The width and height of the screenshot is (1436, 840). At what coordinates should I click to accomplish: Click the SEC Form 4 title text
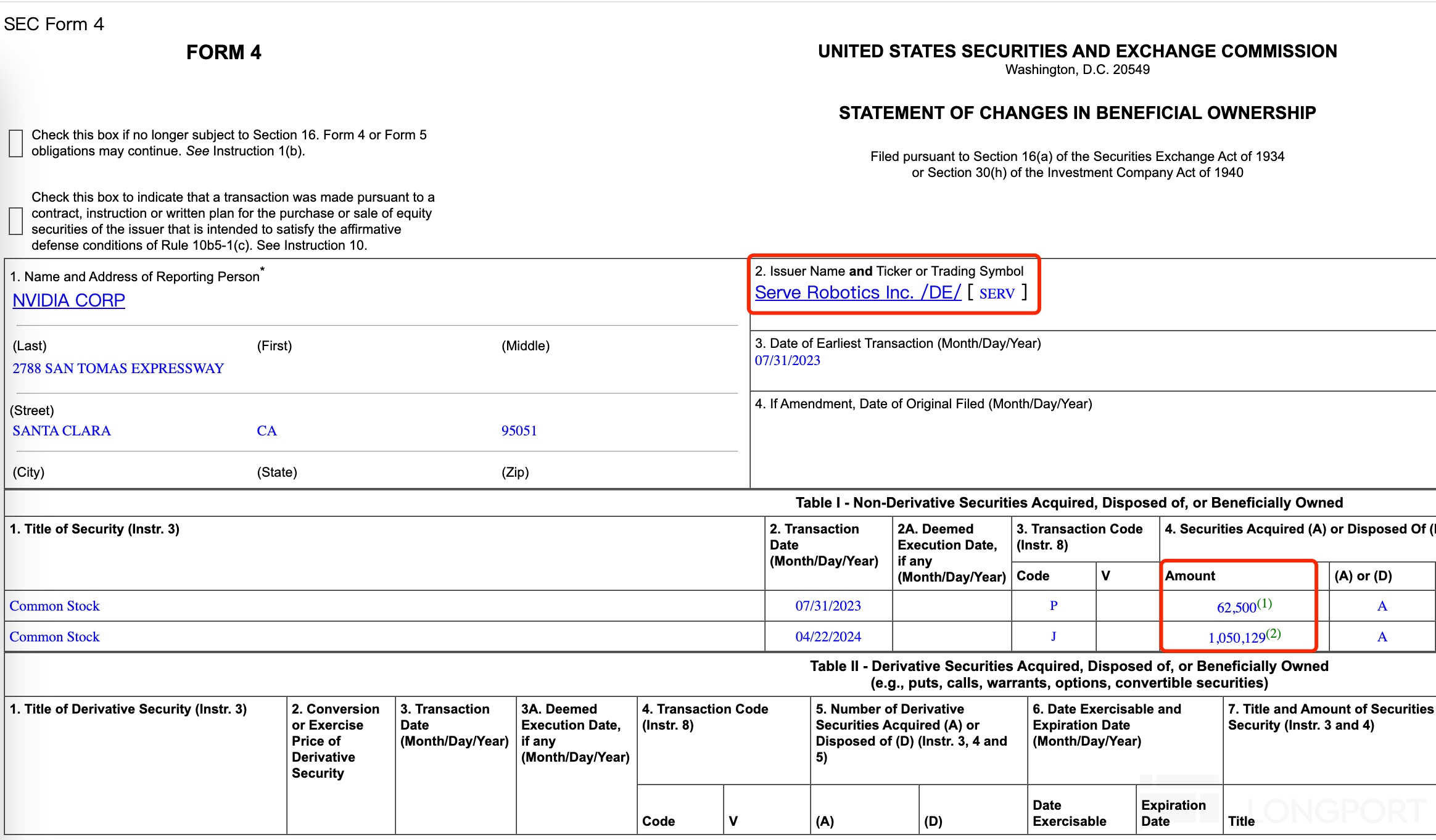[54, 24]
